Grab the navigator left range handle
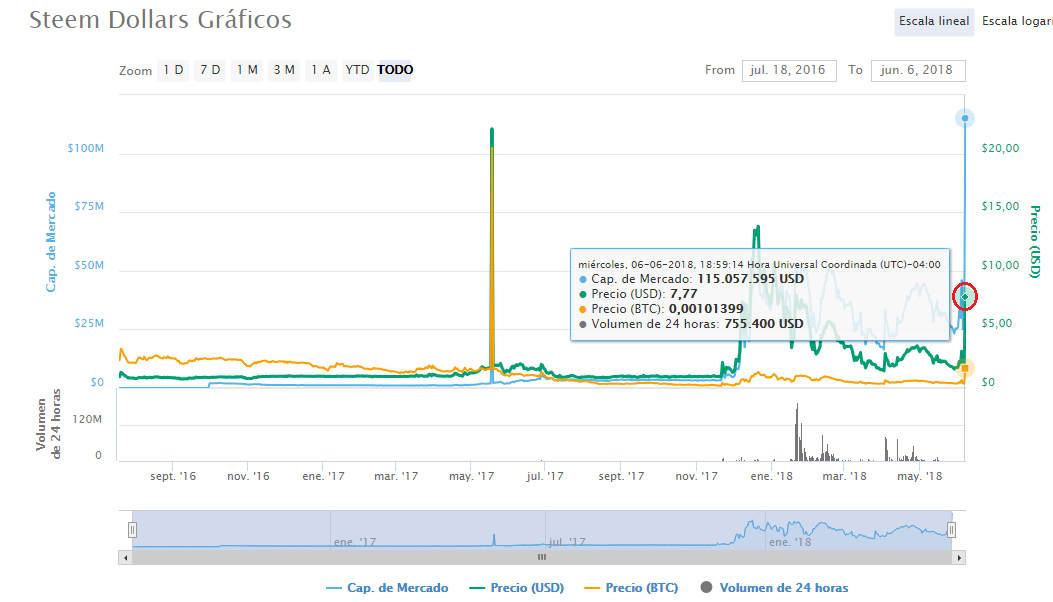The height and width of the screenshot is (602, 1053). 132,530
